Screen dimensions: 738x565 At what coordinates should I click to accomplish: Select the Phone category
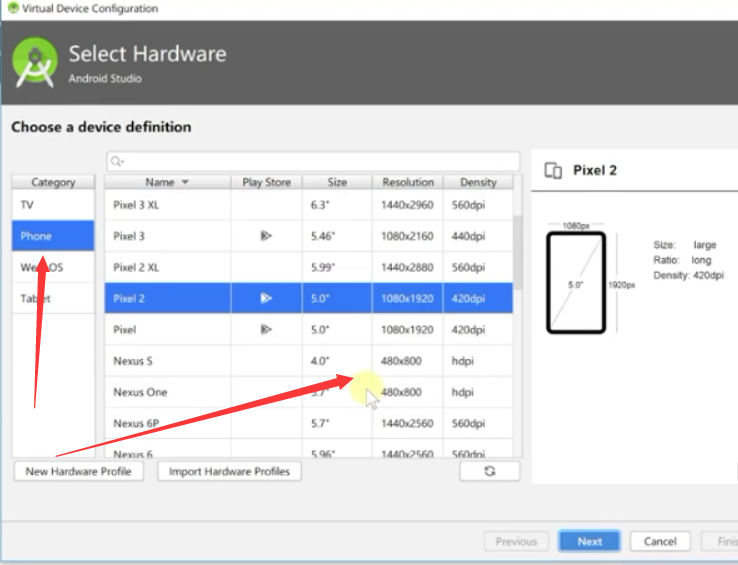coord(53,236)
